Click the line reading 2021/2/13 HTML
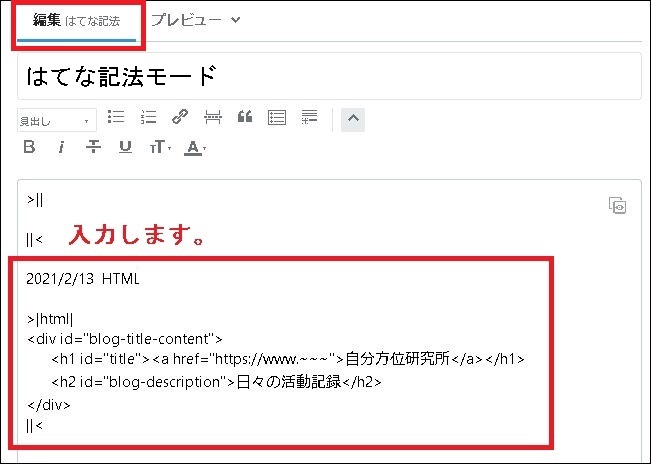651x464 pixels. coord(83,279)
